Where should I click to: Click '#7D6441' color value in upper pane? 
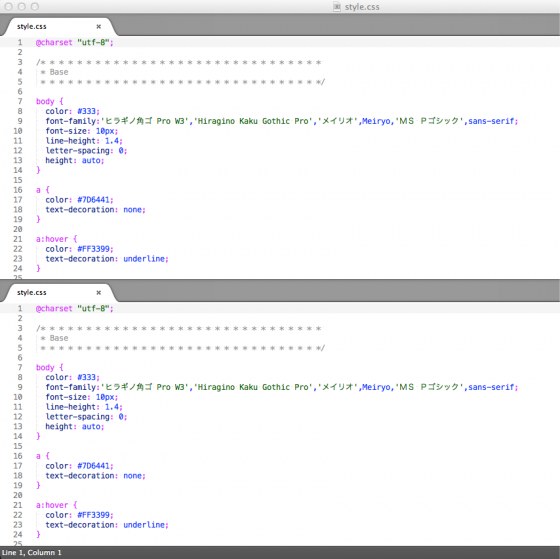[94, 200]
